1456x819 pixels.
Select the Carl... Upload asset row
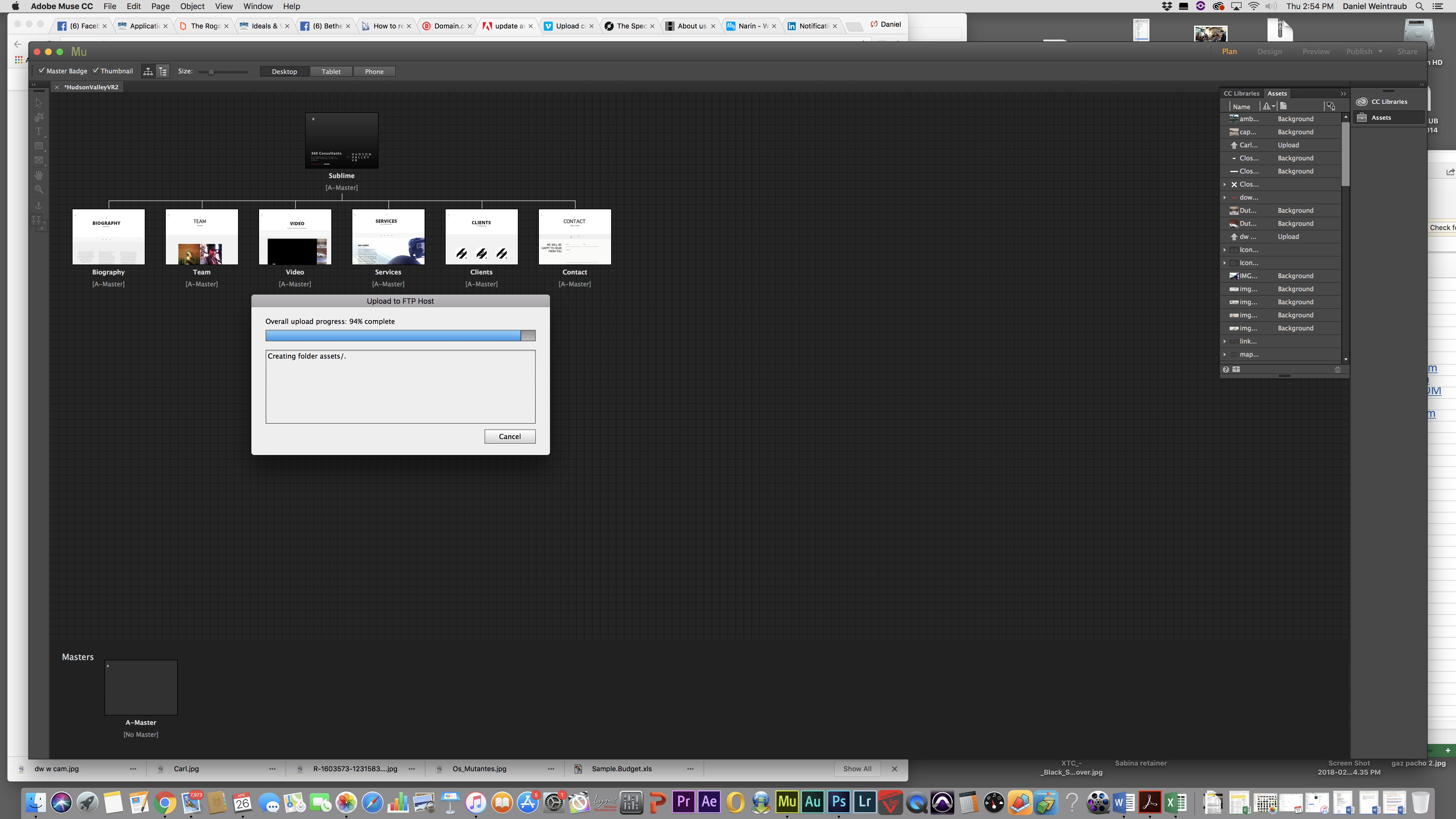click(x=1281, y=145)
